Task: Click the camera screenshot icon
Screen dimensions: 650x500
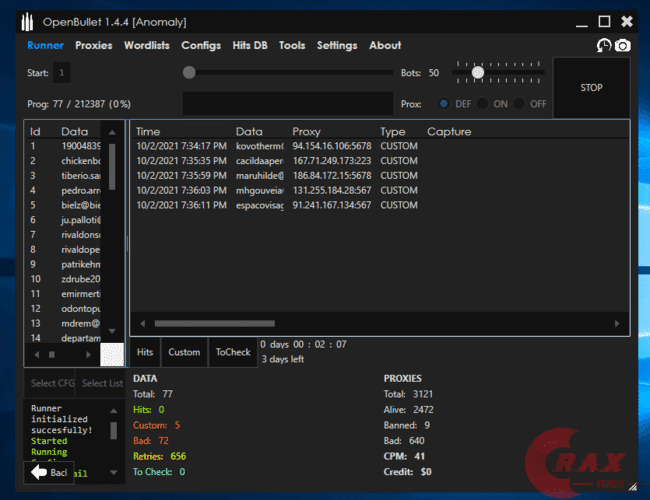Action: (622, 46)
